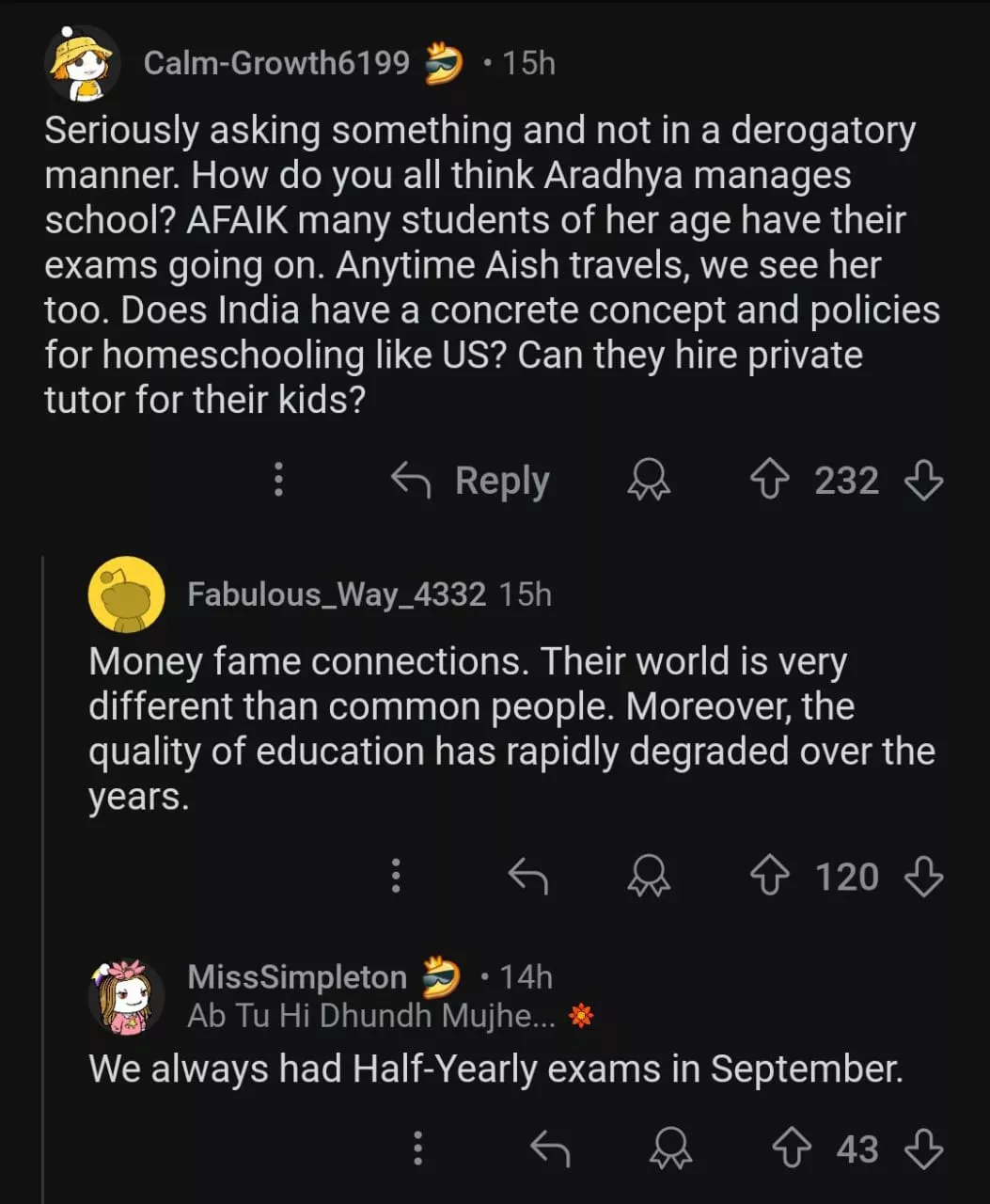Open overflow menu on MissSimpleton's comment
The width and height of the screenshot is (990, 1204).
tap(418, 1149)
